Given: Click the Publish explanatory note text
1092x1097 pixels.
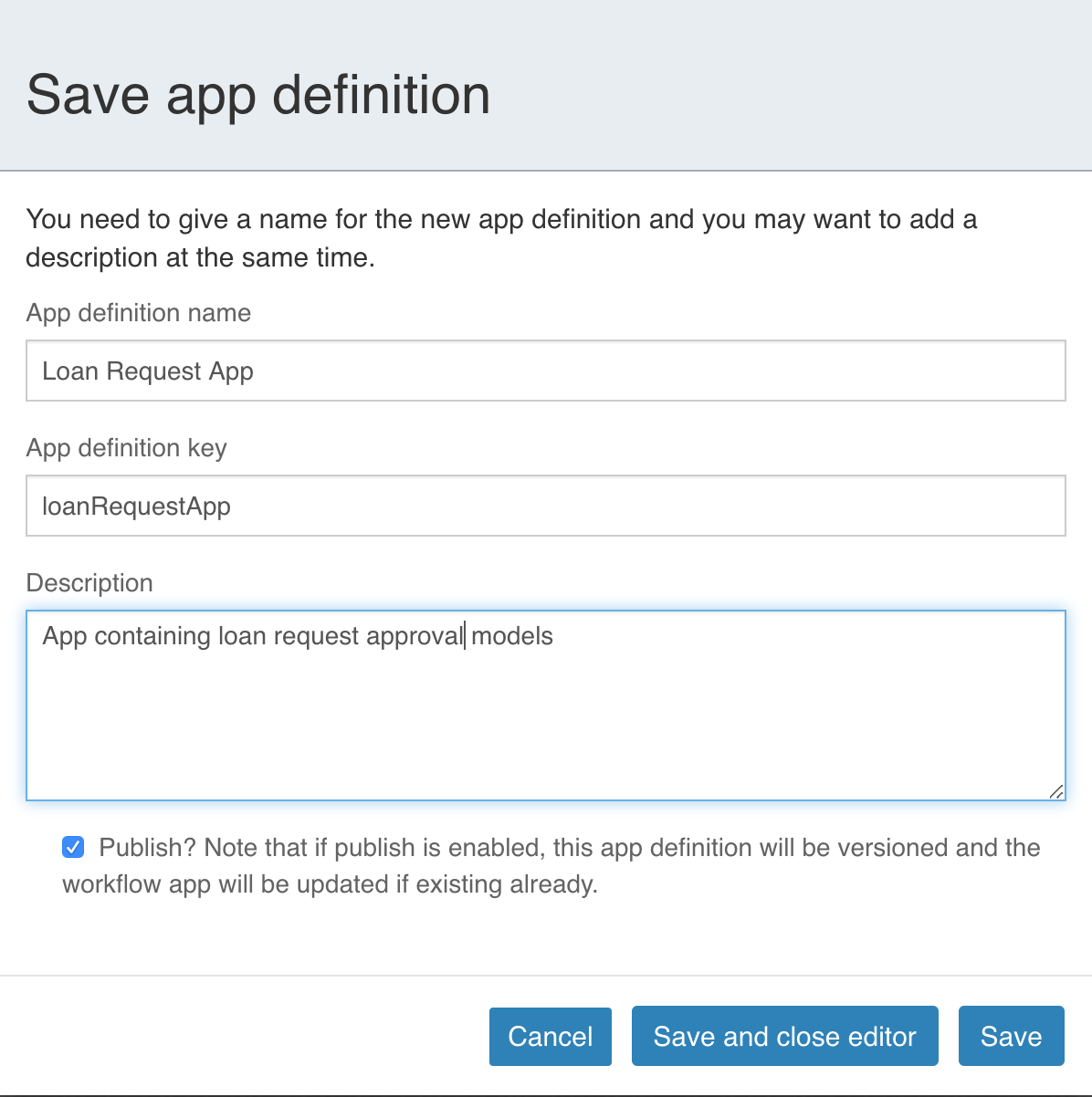Looking at the screenshot, I should coord(548,865).
